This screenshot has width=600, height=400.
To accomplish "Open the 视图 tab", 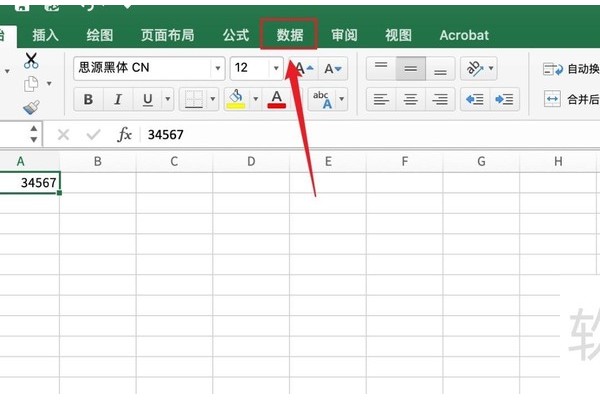I will point(398,35).
